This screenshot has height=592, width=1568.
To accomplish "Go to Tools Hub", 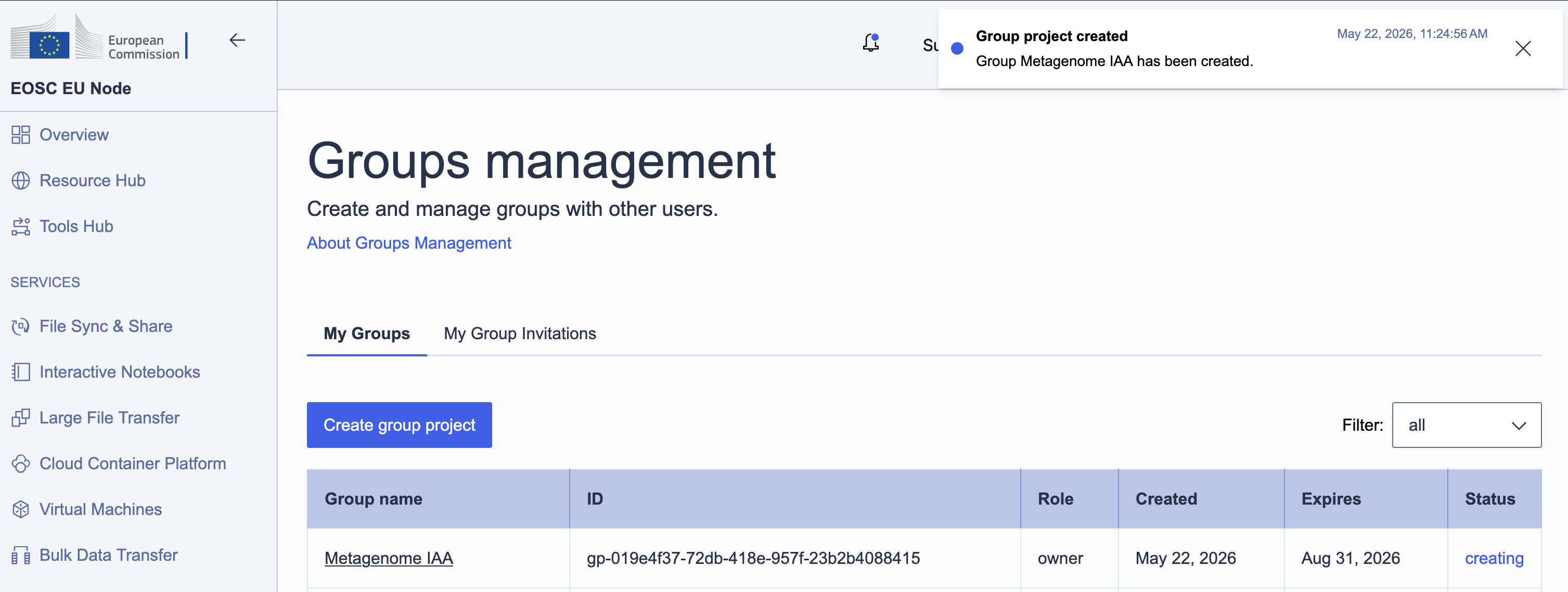I will click(76, 226).
